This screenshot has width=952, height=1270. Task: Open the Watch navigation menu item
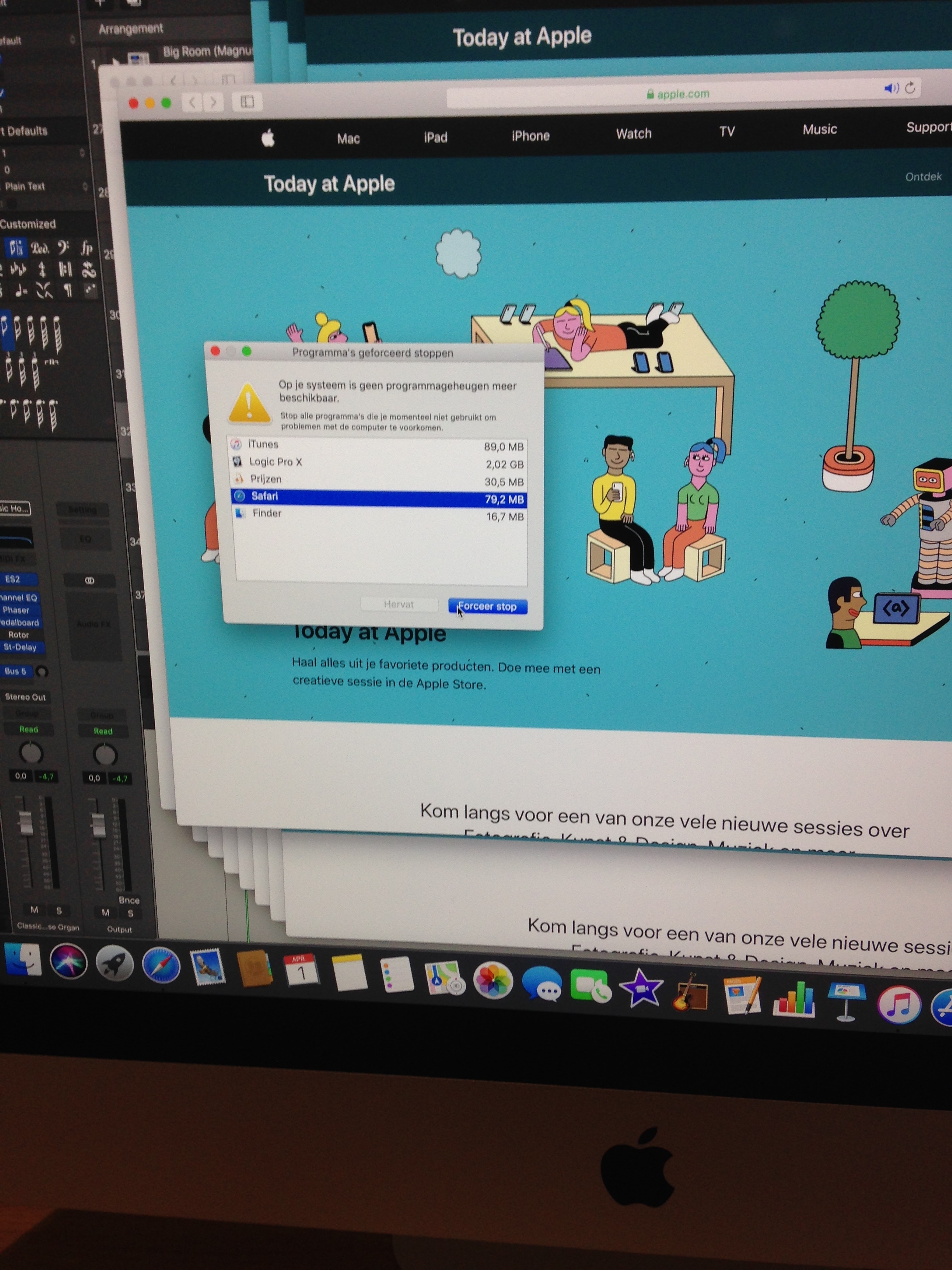click(633, 134)
